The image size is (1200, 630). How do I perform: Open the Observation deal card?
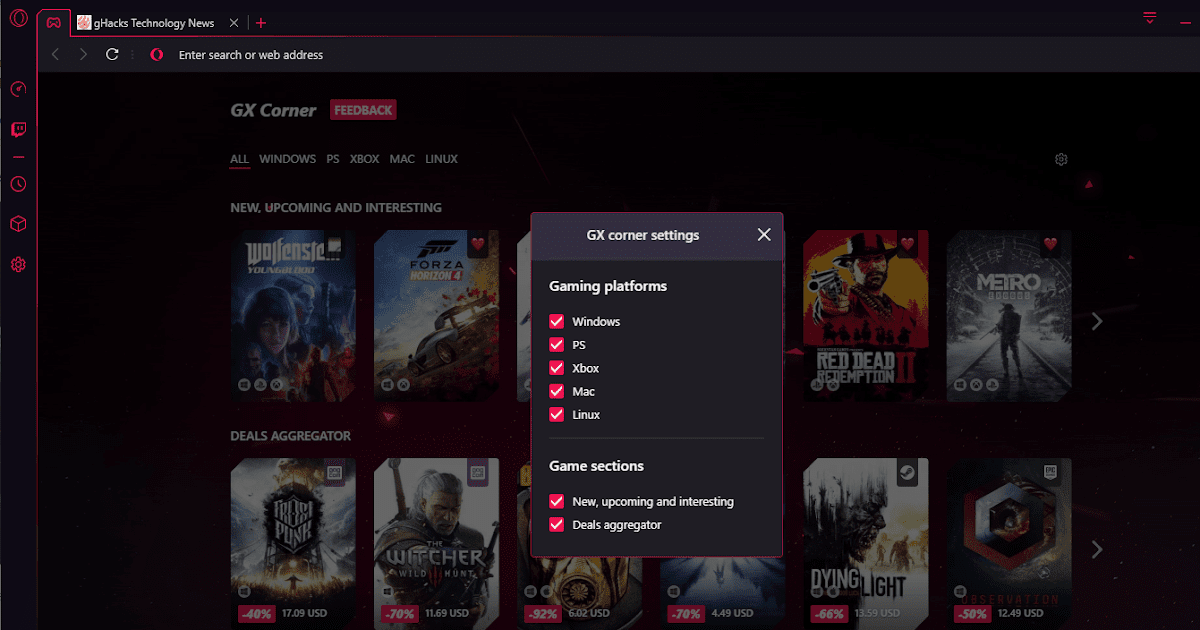(x=1009, y=543)
